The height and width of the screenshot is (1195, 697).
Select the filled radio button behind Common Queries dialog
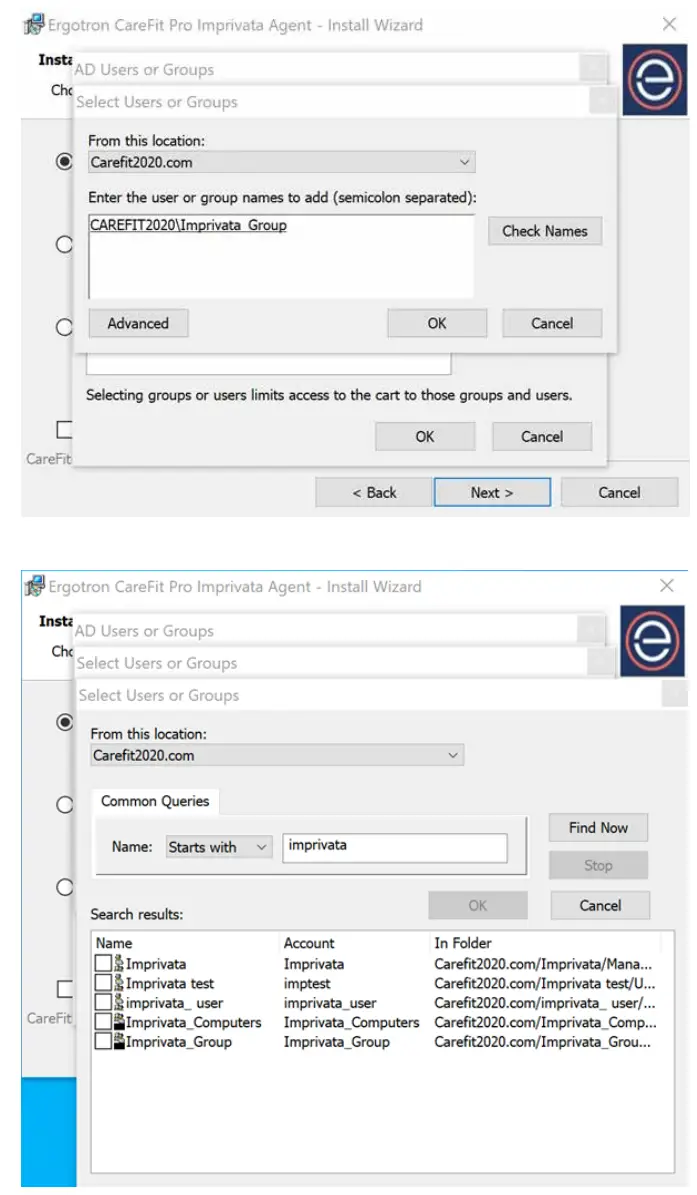[66, 722]
